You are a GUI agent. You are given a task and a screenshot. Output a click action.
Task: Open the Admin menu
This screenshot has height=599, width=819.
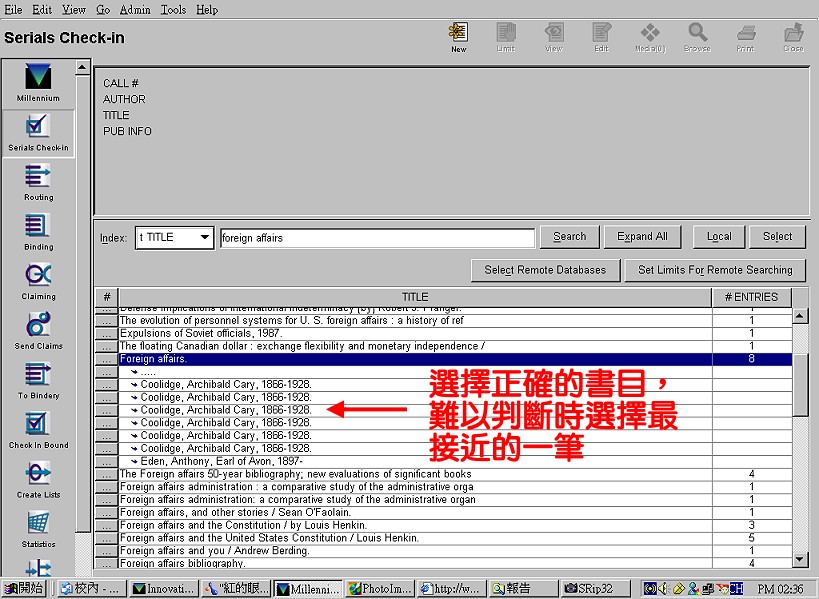click(135, 9)
